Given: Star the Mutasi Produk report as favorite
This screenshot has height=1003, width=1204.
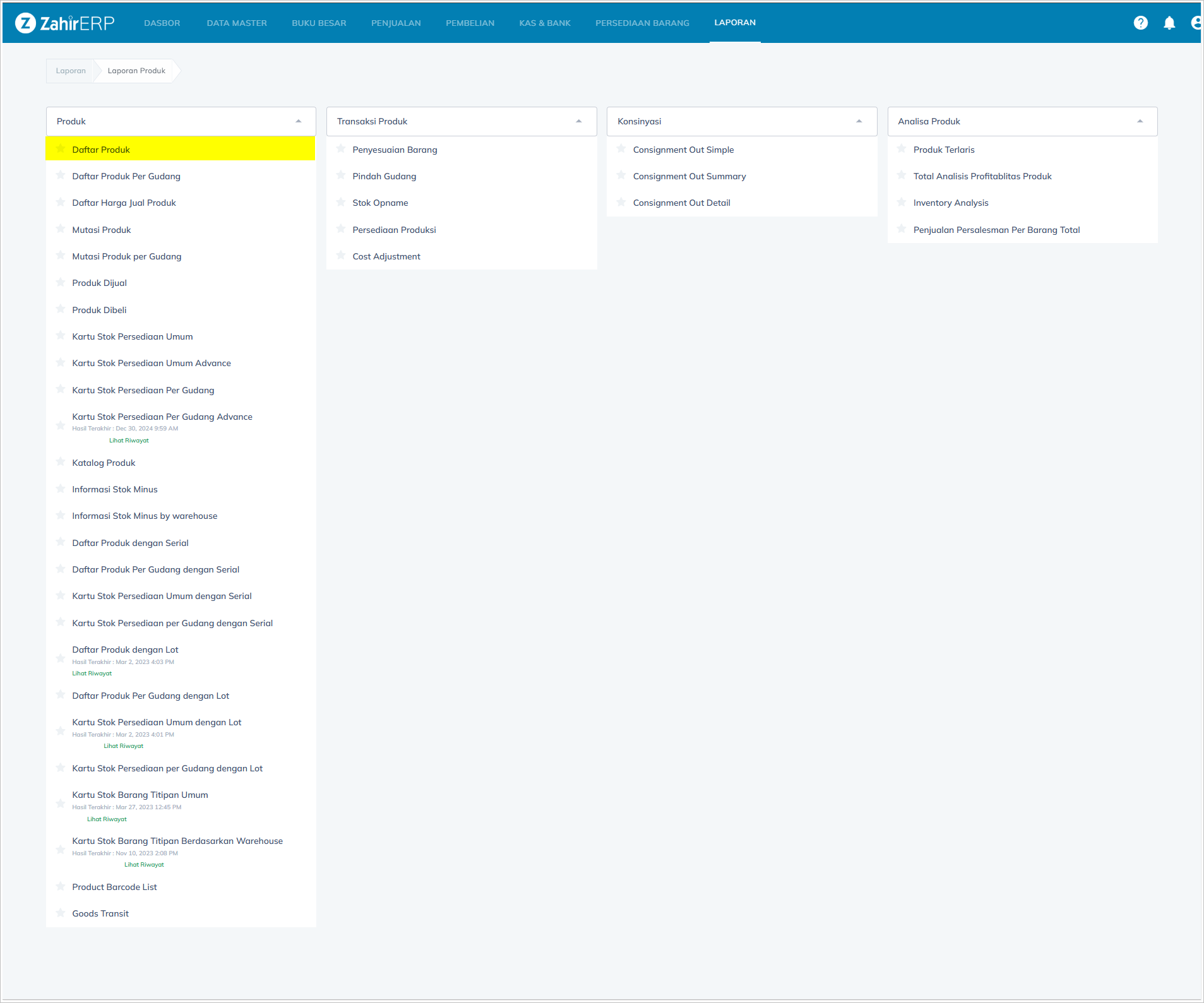Looking at the screenshot, I should [61, 229].
